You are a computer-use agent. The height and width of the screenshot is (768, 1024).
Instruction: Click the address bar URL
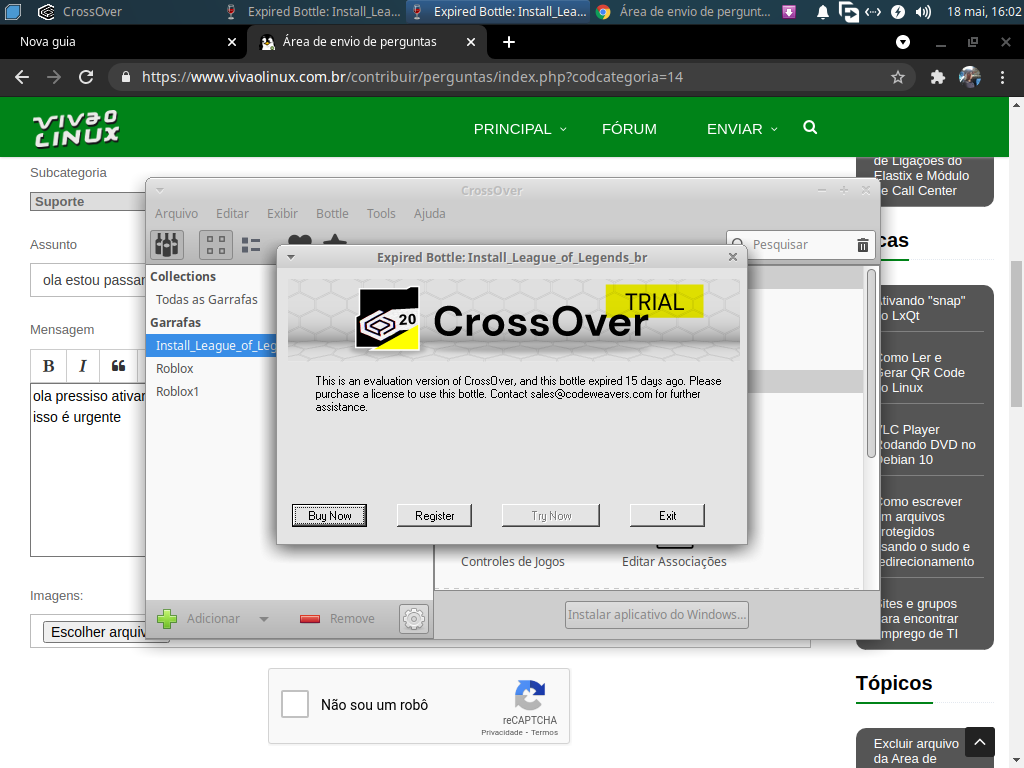[x=412, y=77]
